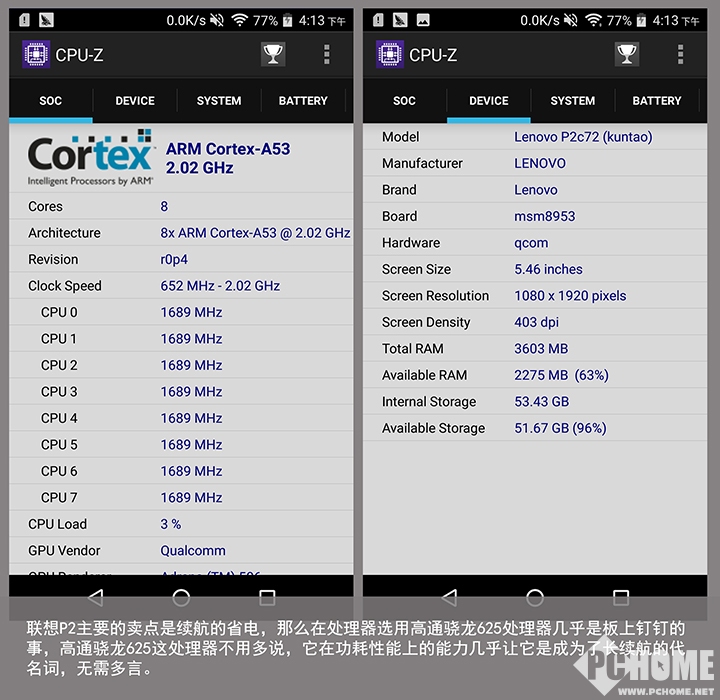Image resolution: width=720 pixels, height=700 pixels.
Task: Tap the CPU 4 row
Action: pyautogui.click(x=181, y=418)
